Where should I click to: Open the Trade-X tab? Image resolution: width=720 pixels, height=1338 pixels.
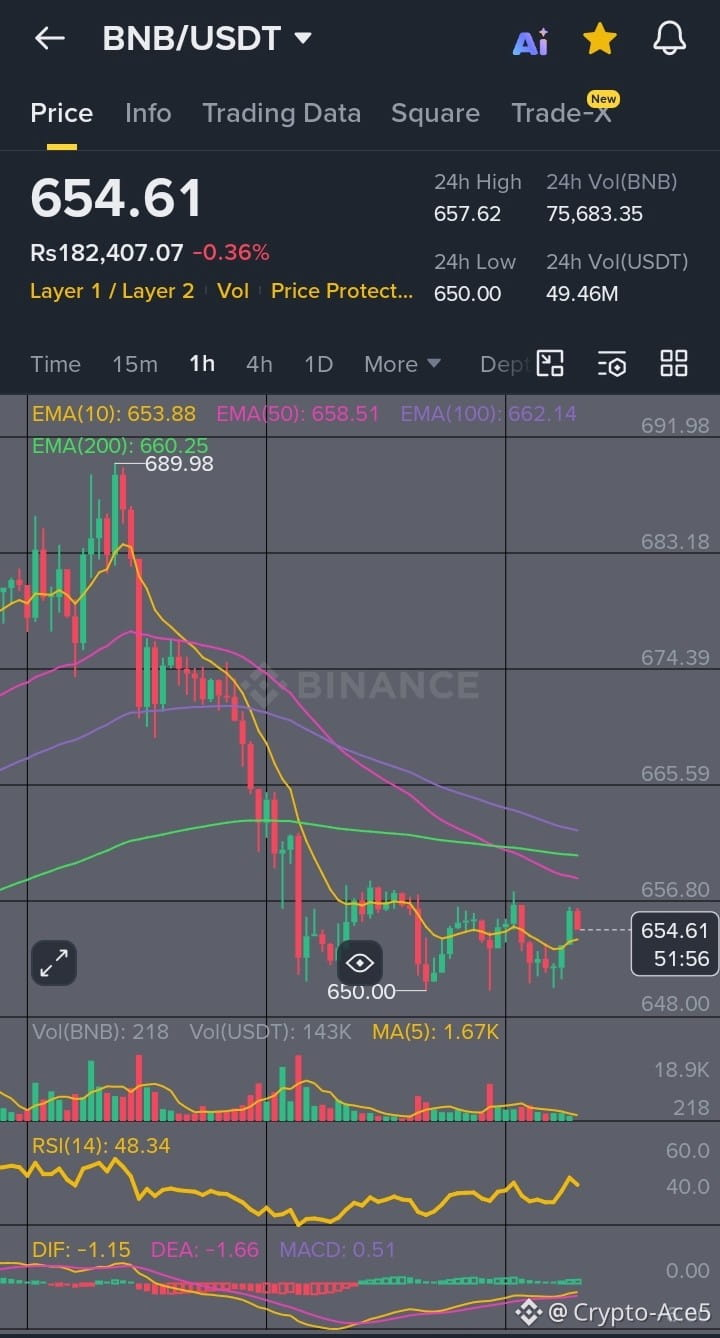(561, 113)
